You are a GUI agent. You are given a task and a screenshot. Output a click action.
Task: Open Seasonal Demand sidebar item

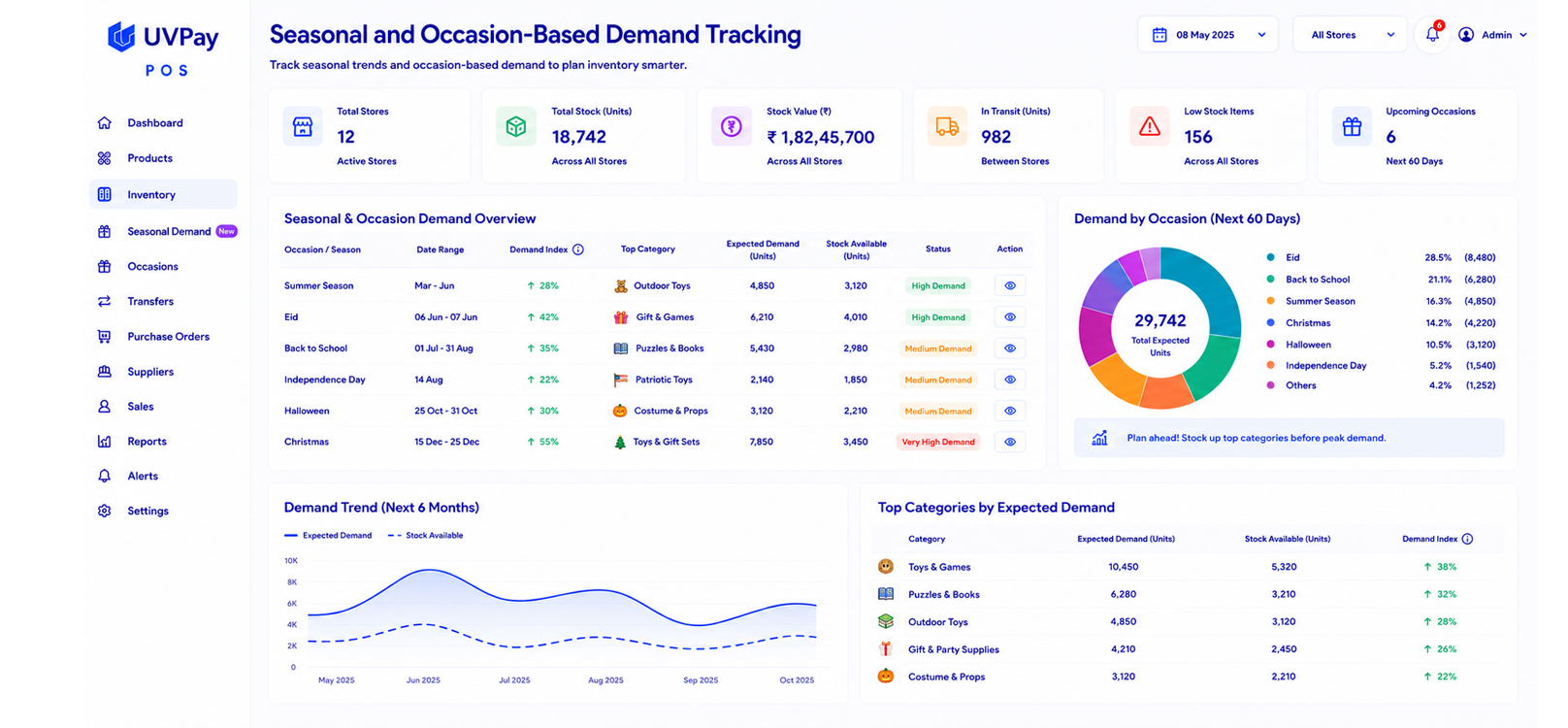pyautogui.click(x=167, y=231)
